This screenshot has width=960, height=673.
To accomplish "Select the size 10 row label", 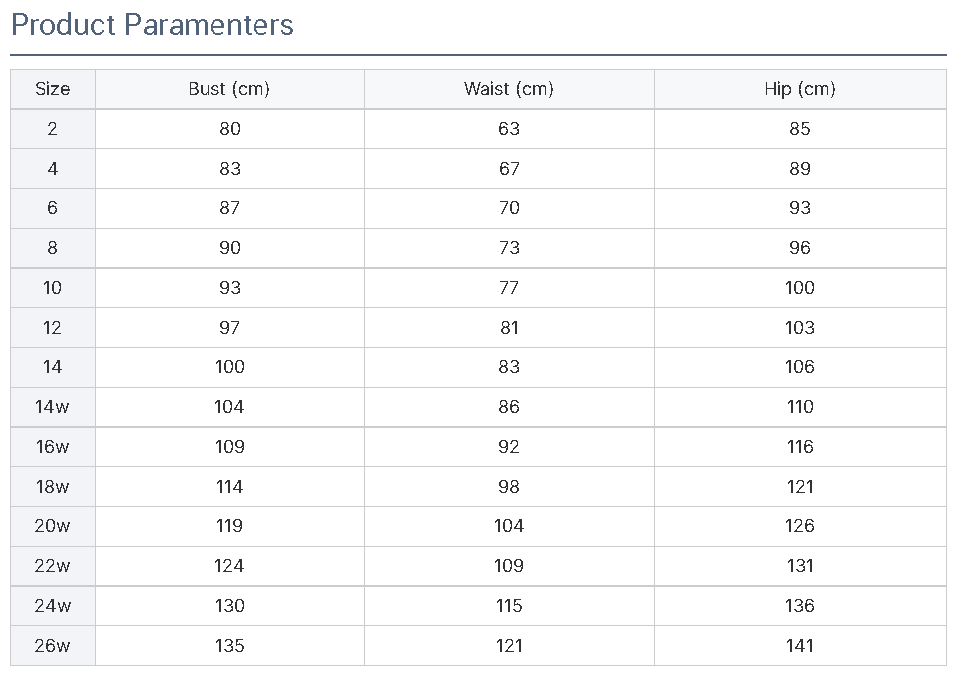I will click(53, 288).
